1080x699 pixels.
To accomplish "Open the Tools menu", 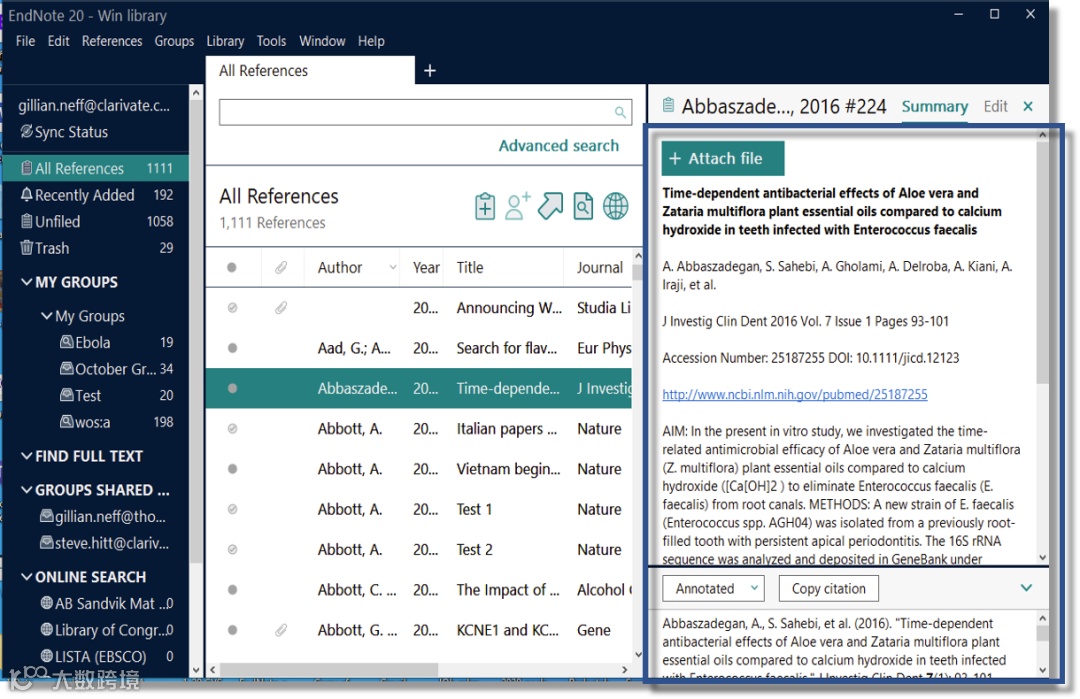I will point(271,41).
